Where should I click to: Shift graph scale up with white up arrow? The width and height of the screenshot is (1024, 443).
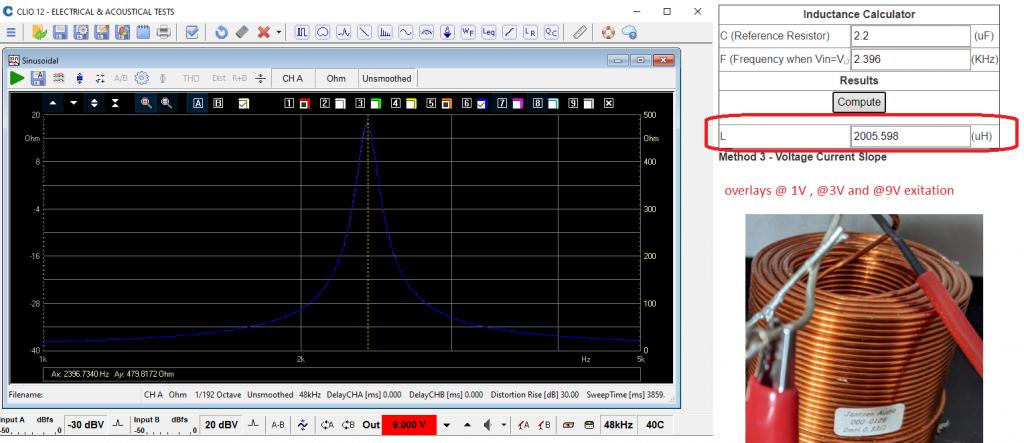click(x=53, y=103)
